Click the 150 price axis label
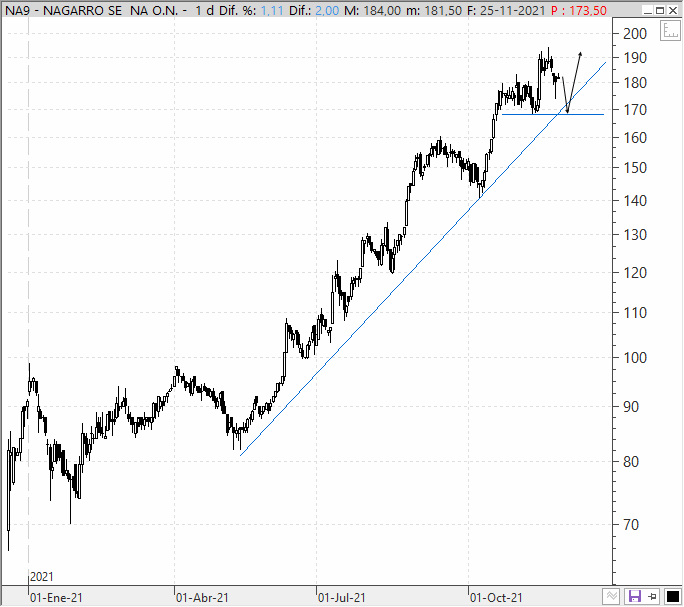 point(634,168)
